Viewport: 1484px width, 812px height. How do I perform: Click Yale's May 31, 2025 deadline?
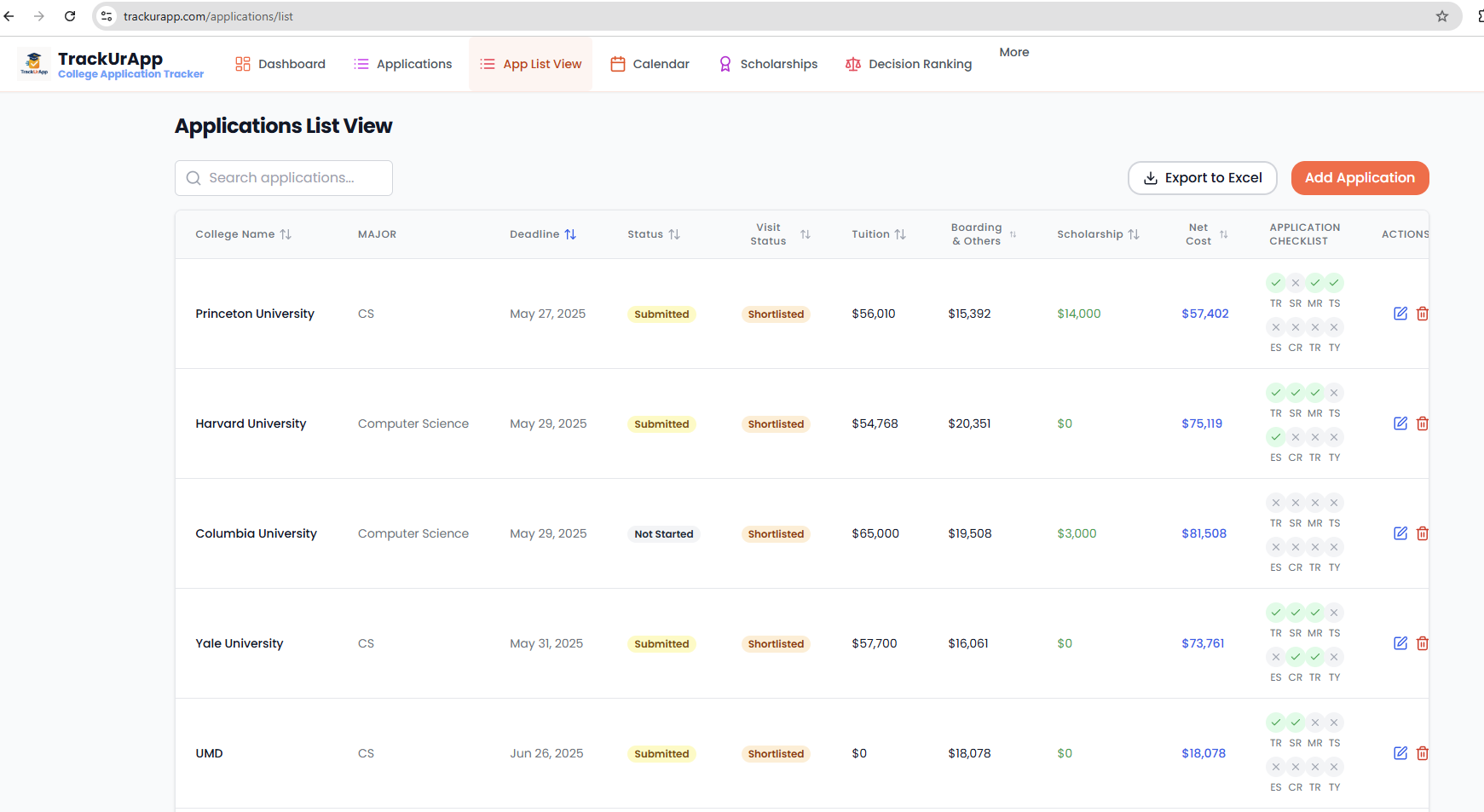(x=546, y=643)
